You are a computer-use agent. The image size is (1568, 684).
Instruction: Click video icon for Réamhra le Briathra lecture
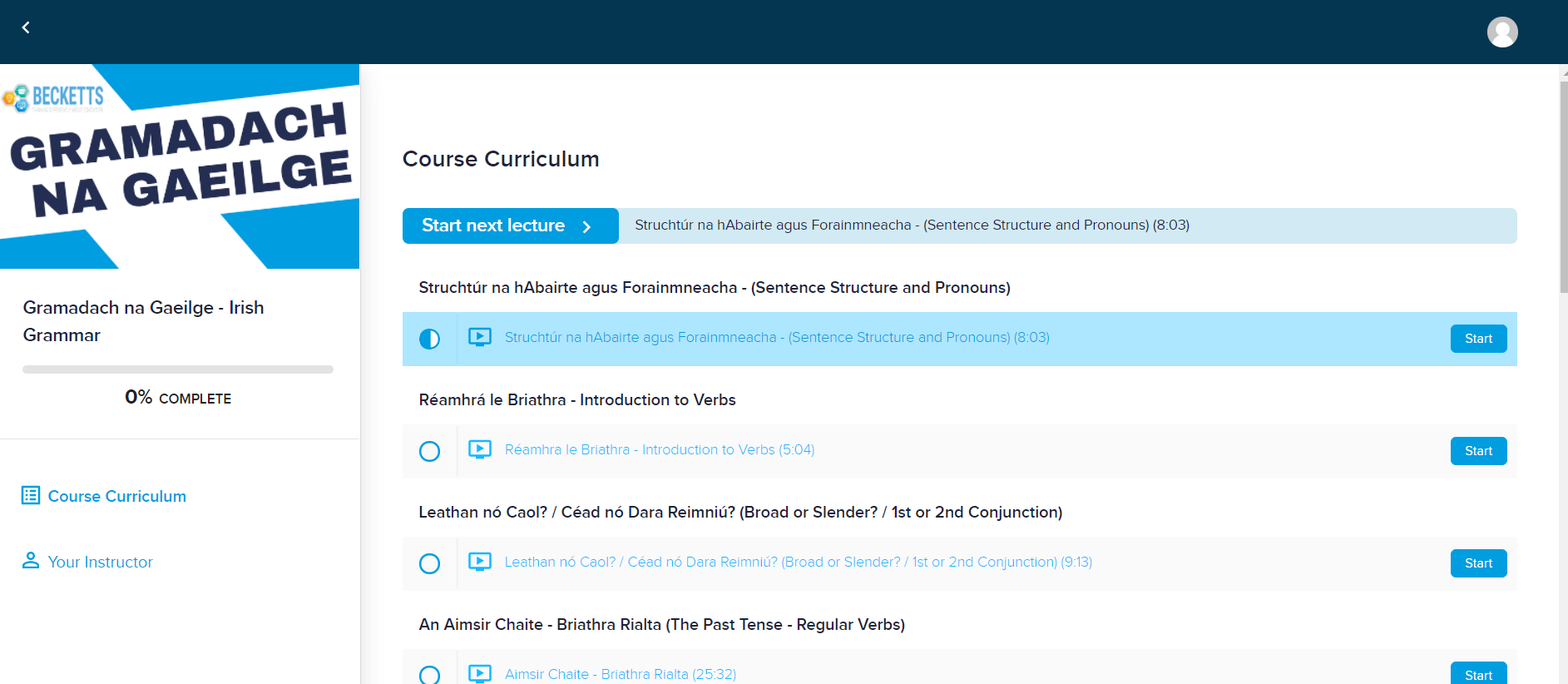(x=480, y=449)
